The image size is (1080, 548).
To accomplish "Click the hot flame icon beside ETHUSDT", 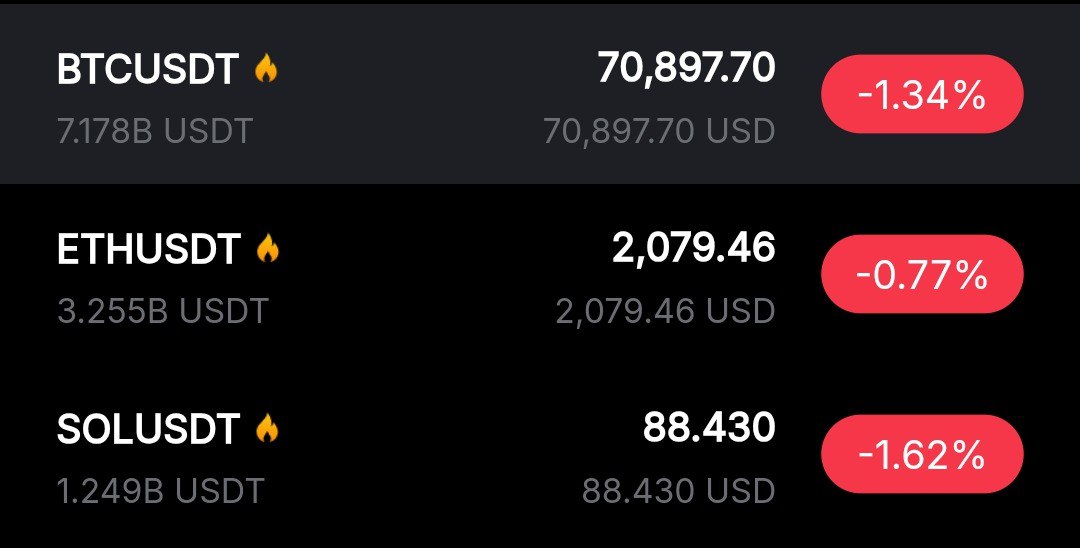I will 267,249.
